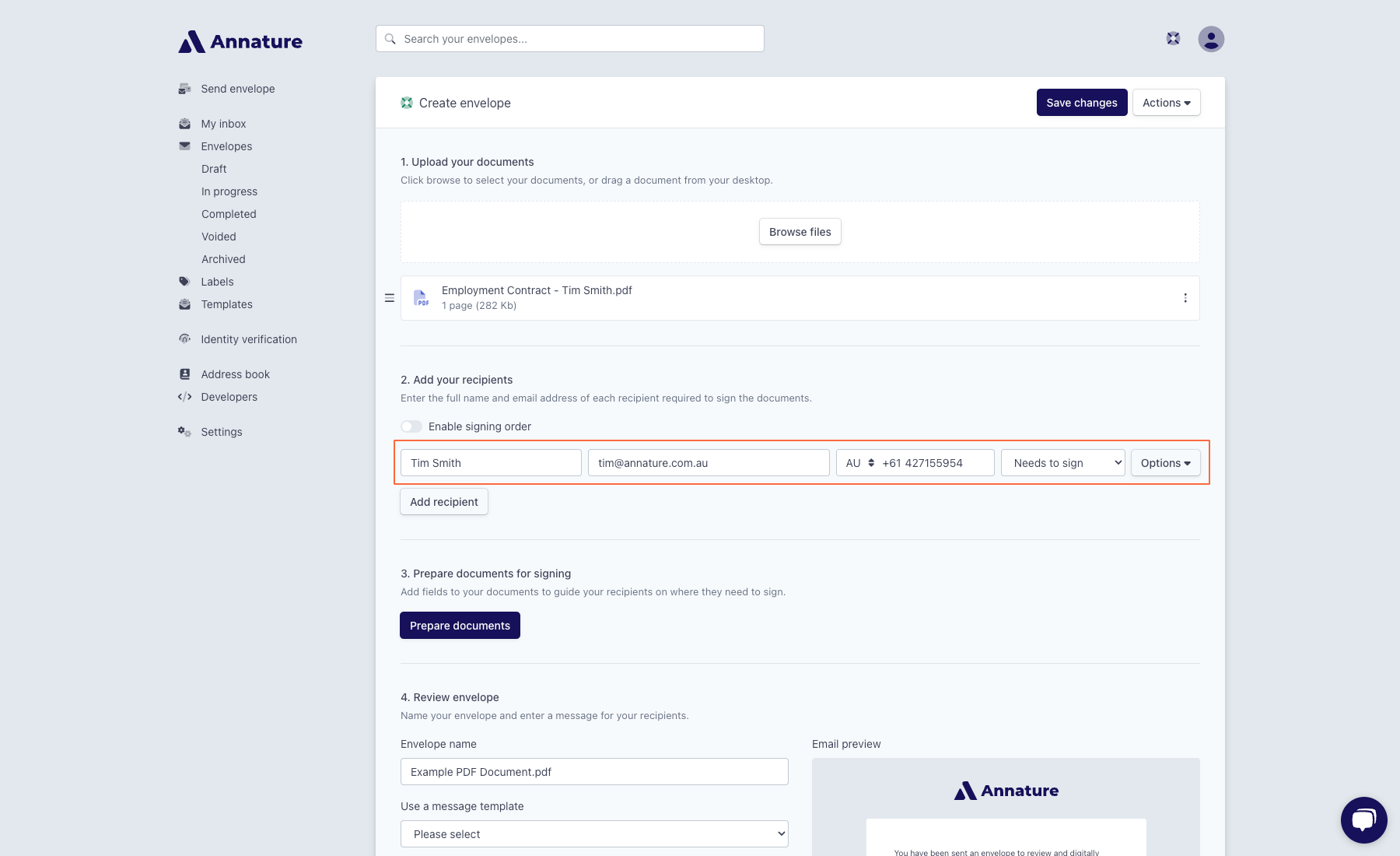Screen dimensions: 1400x856
Task: Click the Labels tag icon
Action: (184, 282)
